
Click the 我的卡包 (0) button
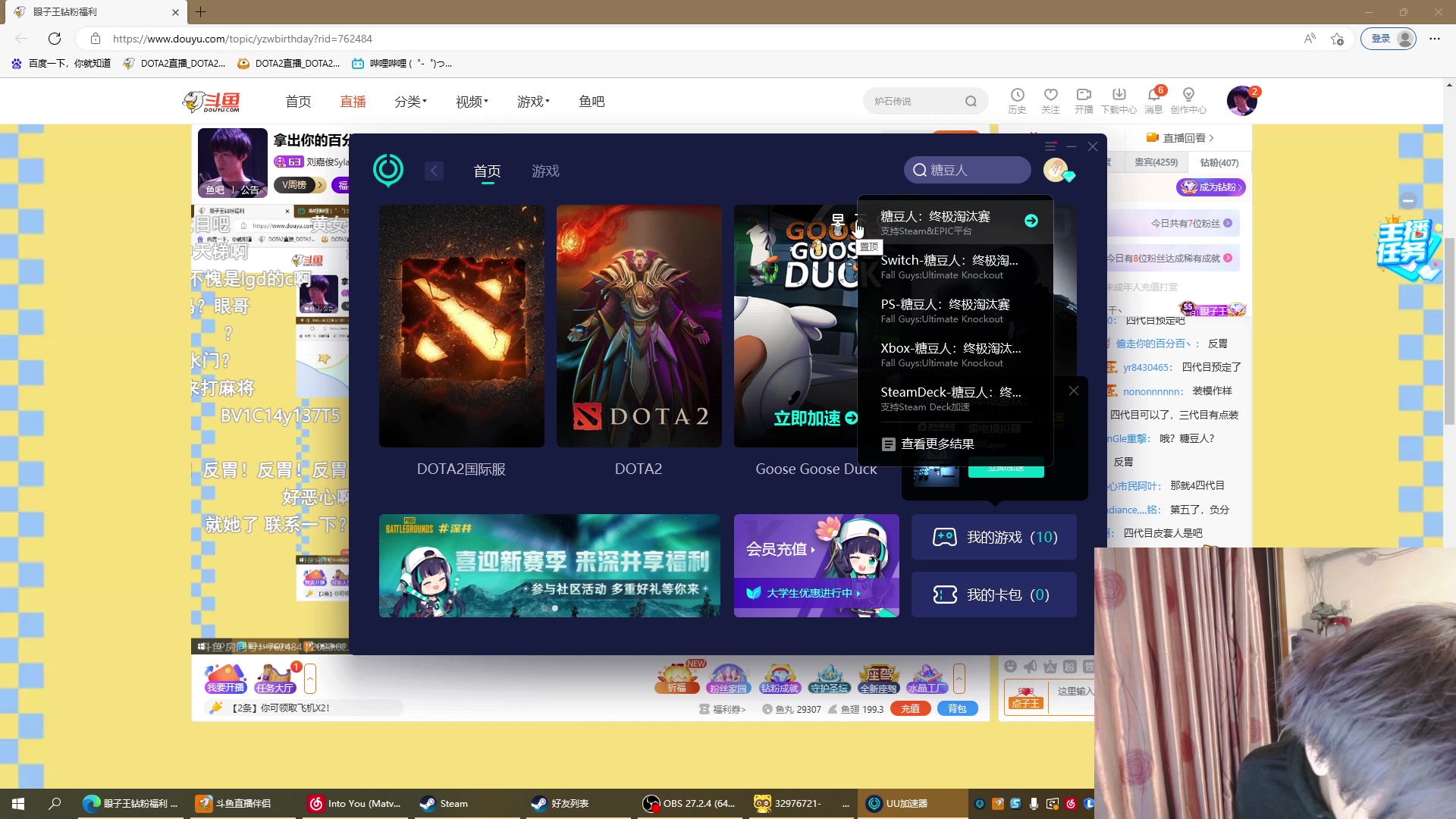click(x=993, y=595)
